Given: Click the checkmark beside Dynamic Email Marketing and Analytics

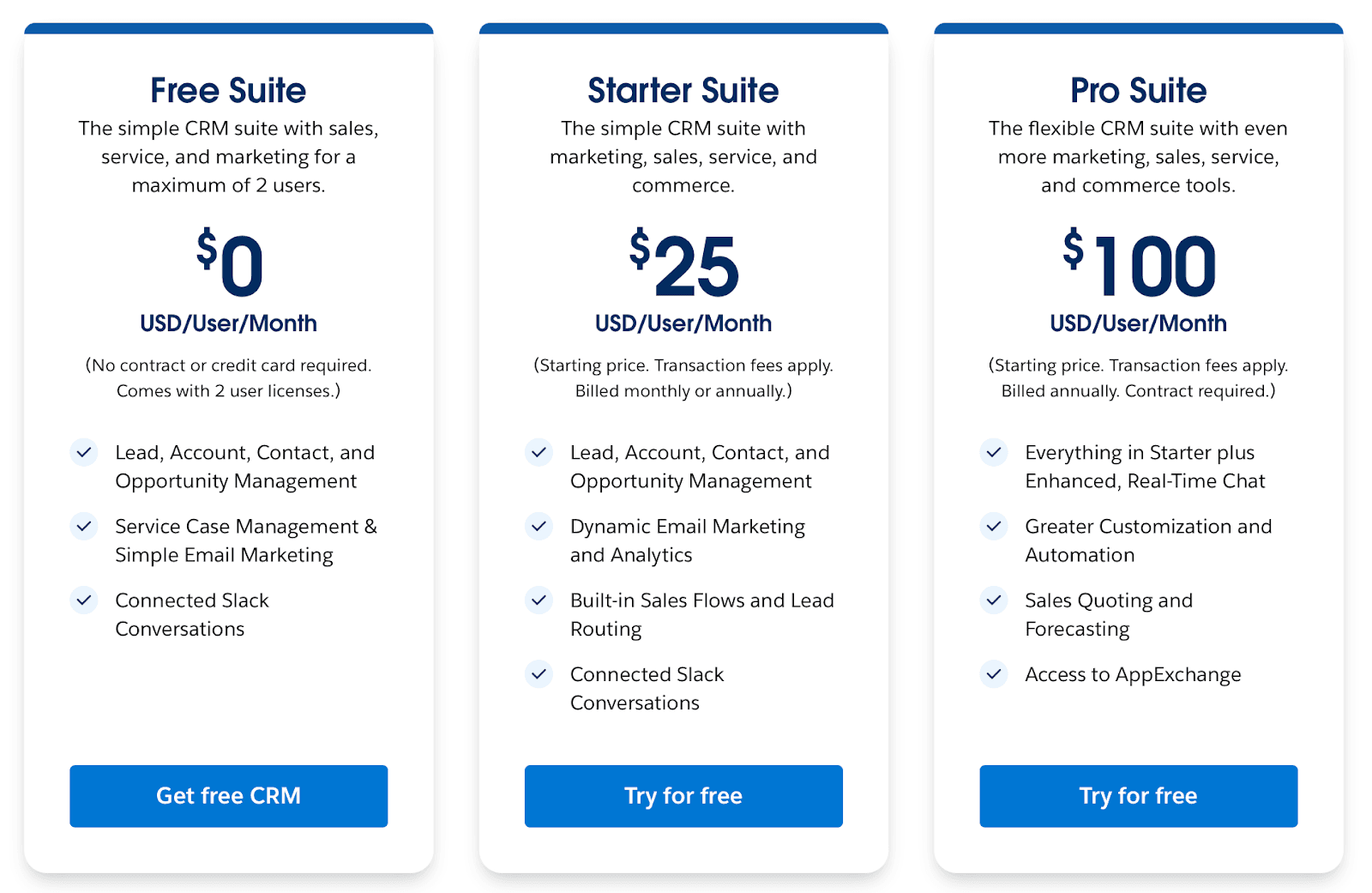Looking at the screenshot, I should point(539,527).
